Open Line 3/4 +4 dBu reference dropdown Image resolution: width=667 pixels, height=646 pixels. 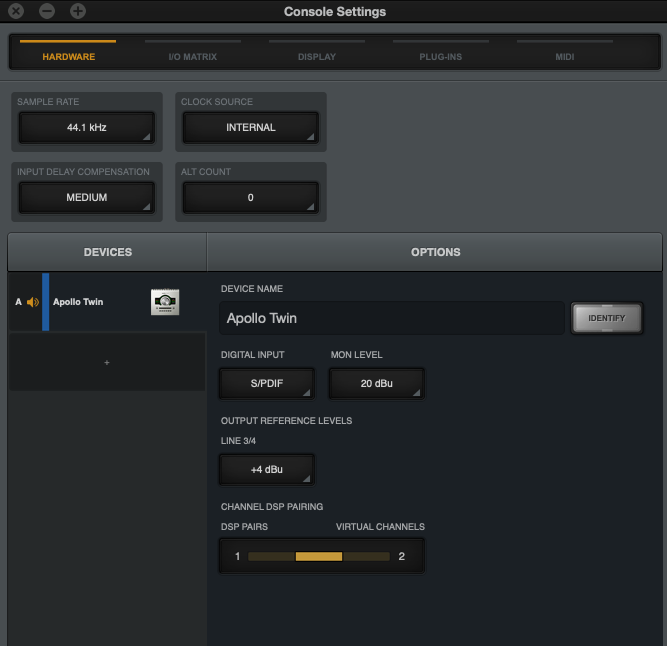click(x=267, y=469)
